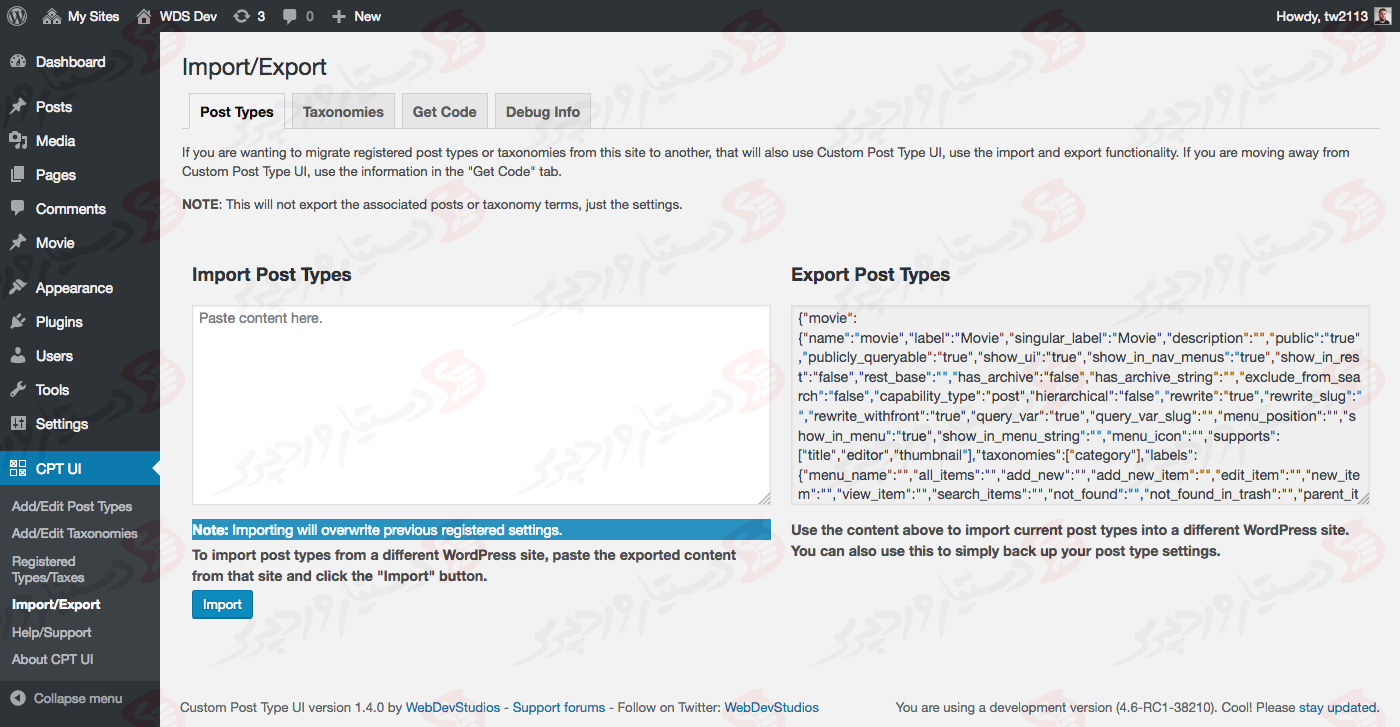1400x727 pixels.
Task: Open the Appearance sidebar menu
Action: coord(74,288)
